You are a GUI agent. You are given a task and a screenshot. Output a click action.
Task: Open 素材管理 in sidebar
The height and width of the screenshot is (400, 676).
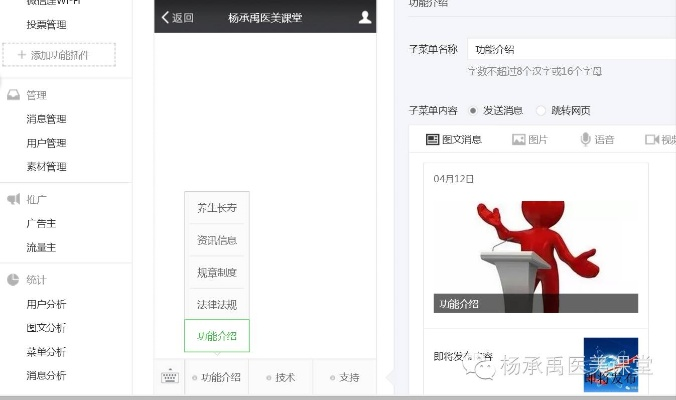point(46,167)
